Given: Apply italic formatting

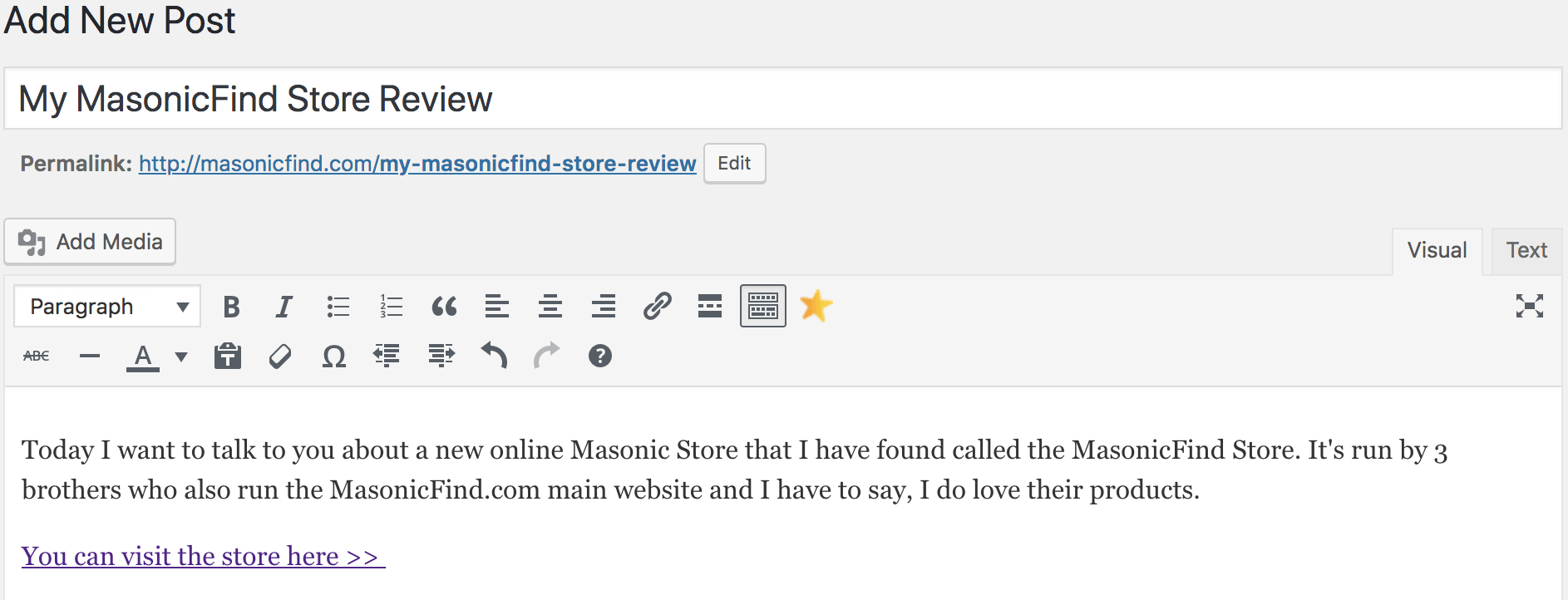Looking at the screenshot, I should click(x=284, y=307).
